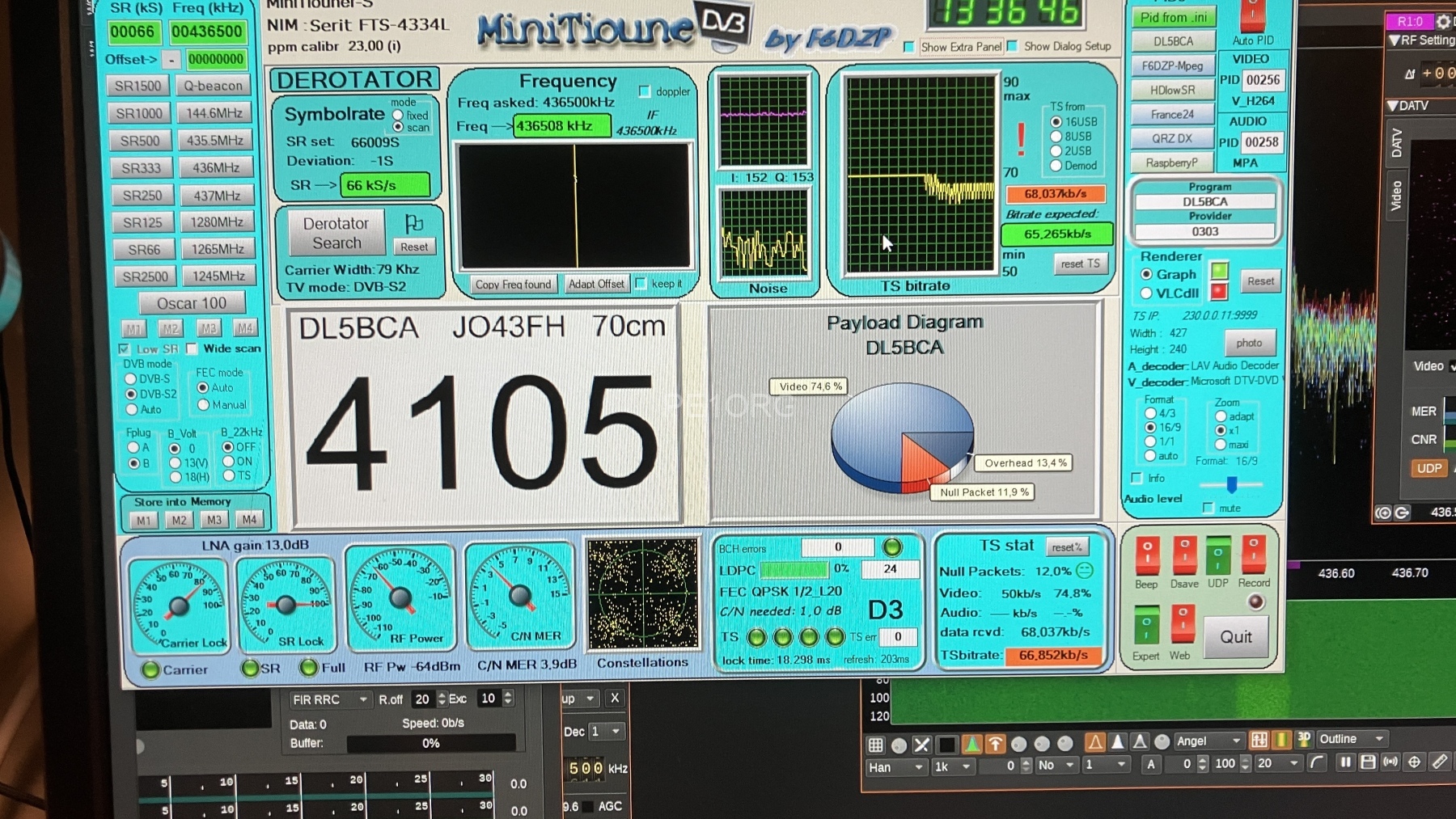This screenshot has width=1456, height=819.
Task: Select the DVB-S radio button
Action: click(131, 378)
